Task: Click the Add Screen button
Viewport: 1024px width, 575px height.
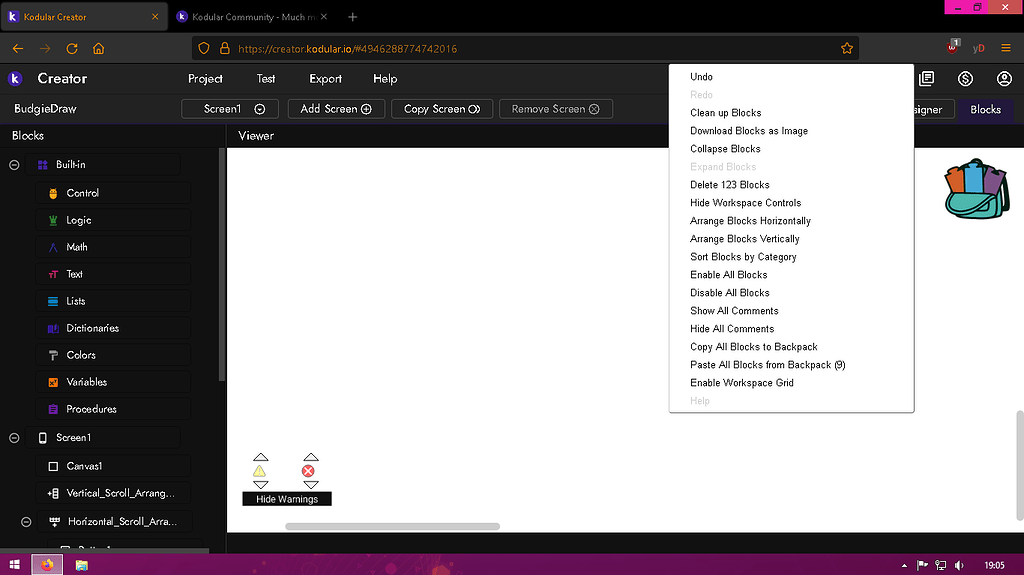Action: (336, 109)
